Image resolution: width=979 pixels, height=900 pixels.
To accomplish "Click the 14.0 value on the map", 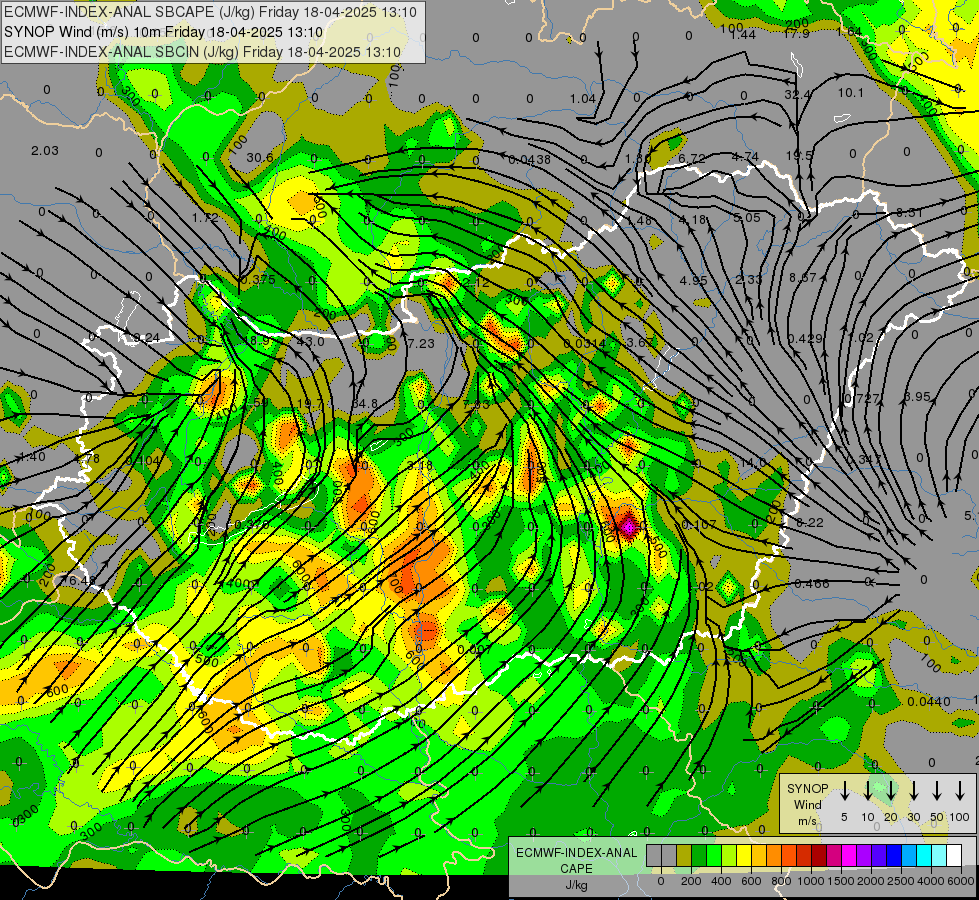I will [x=752, y=463].
